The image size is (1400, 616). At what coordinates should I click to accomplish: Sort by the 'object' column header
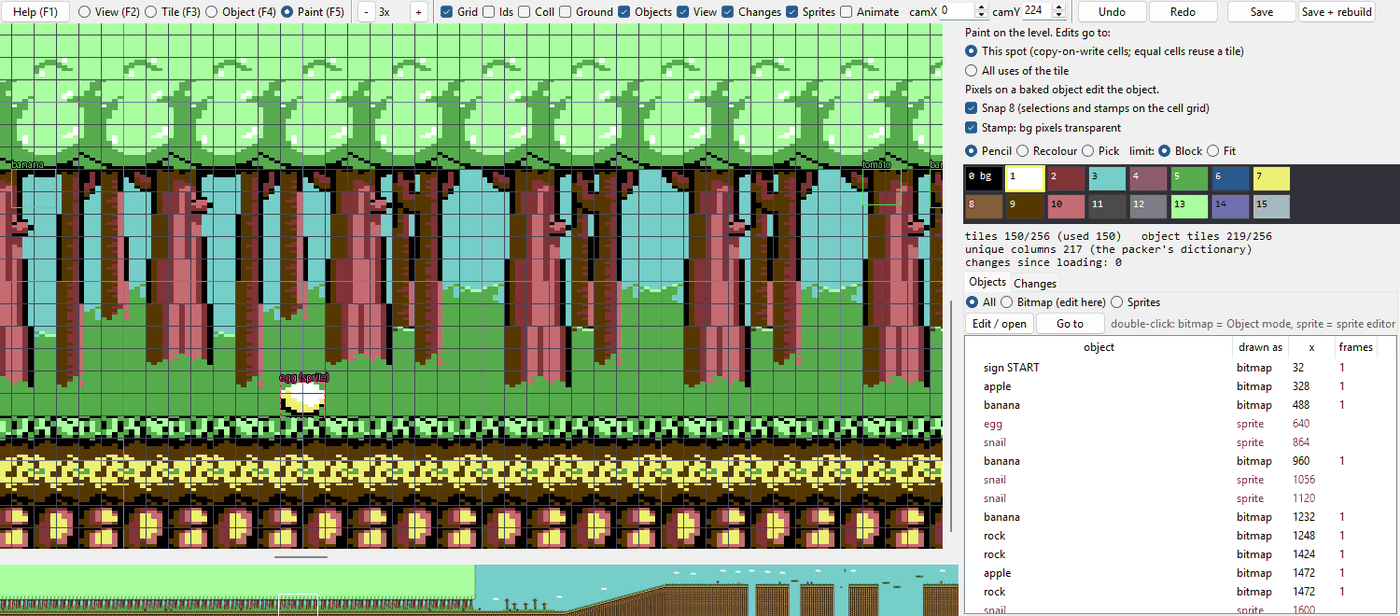[x=1098, y=347]
